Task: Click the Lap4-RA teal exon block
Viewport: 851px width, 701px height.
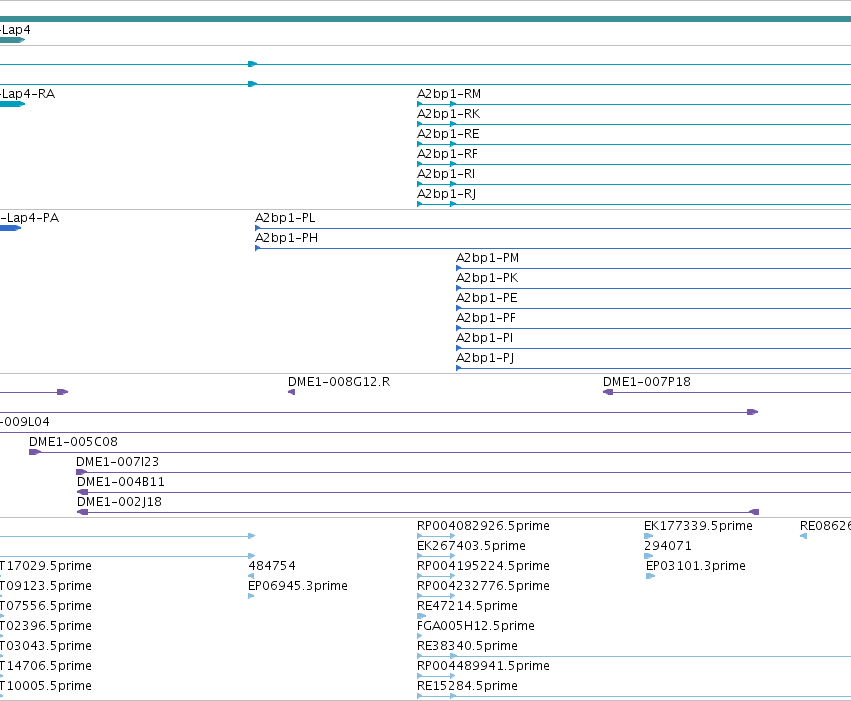Action: coord(12,104)
